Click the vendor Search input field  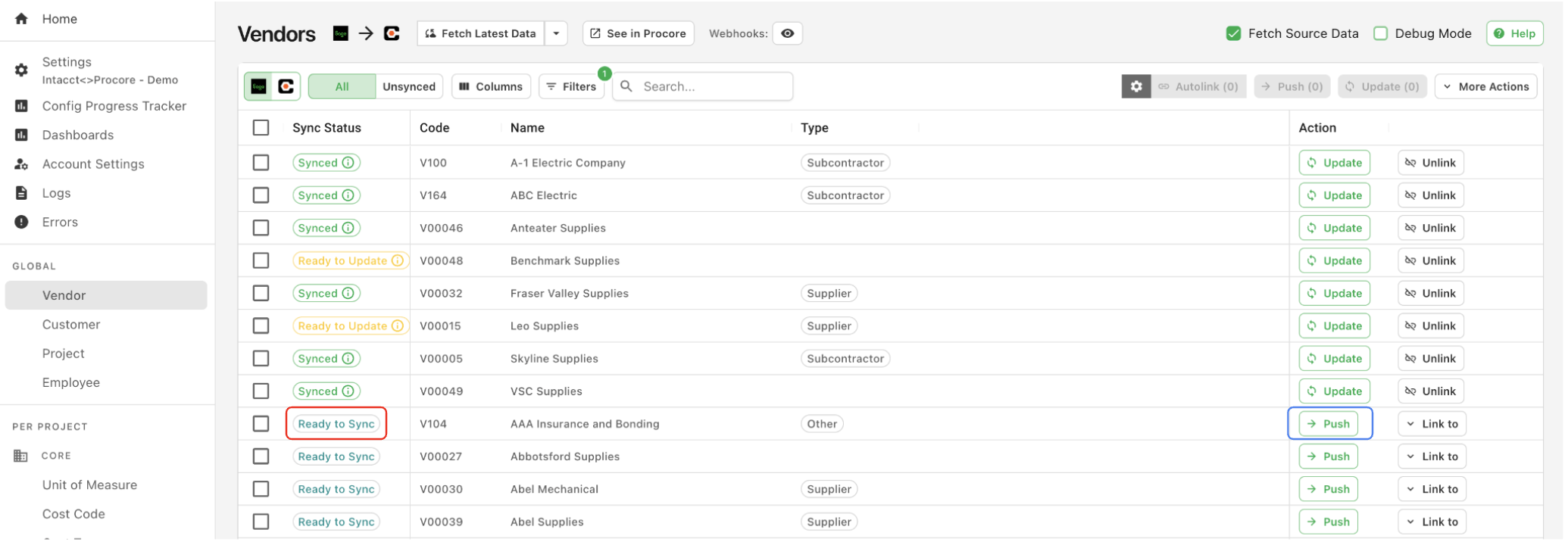pyautogui.click(x=712, y=86)
